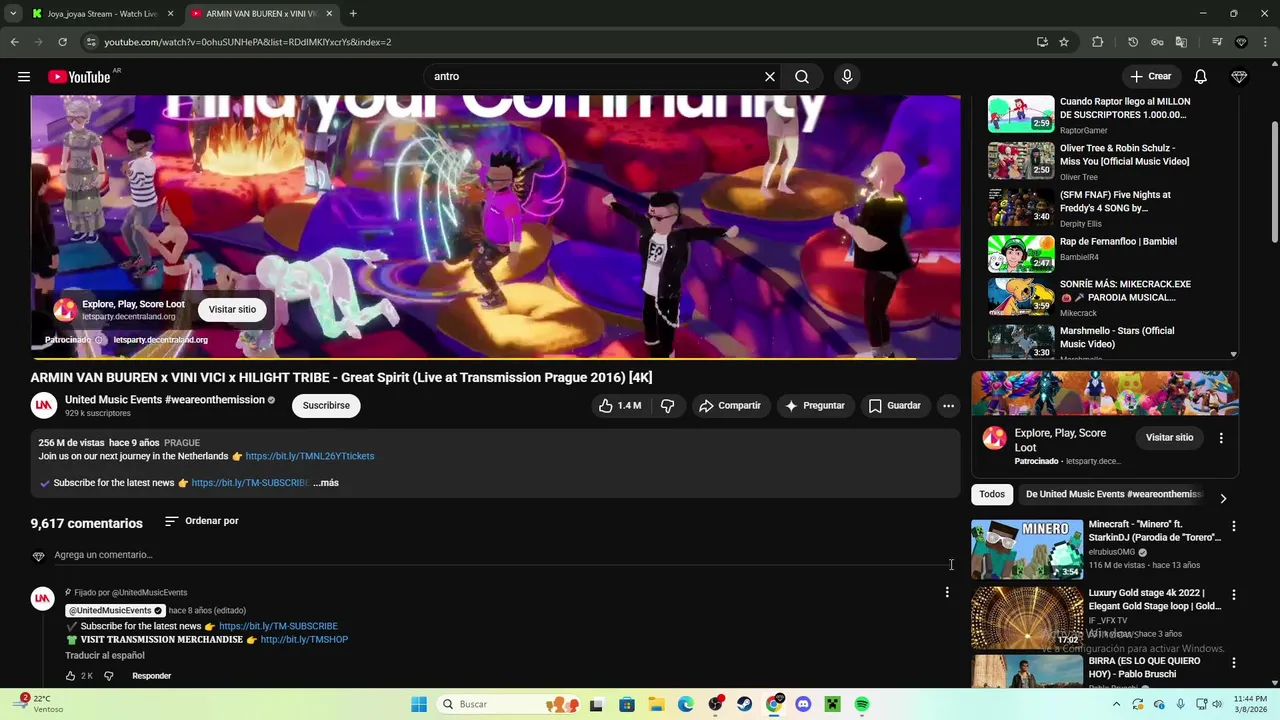
Task: Click Crear create button
Action: tap(1150, 77)
